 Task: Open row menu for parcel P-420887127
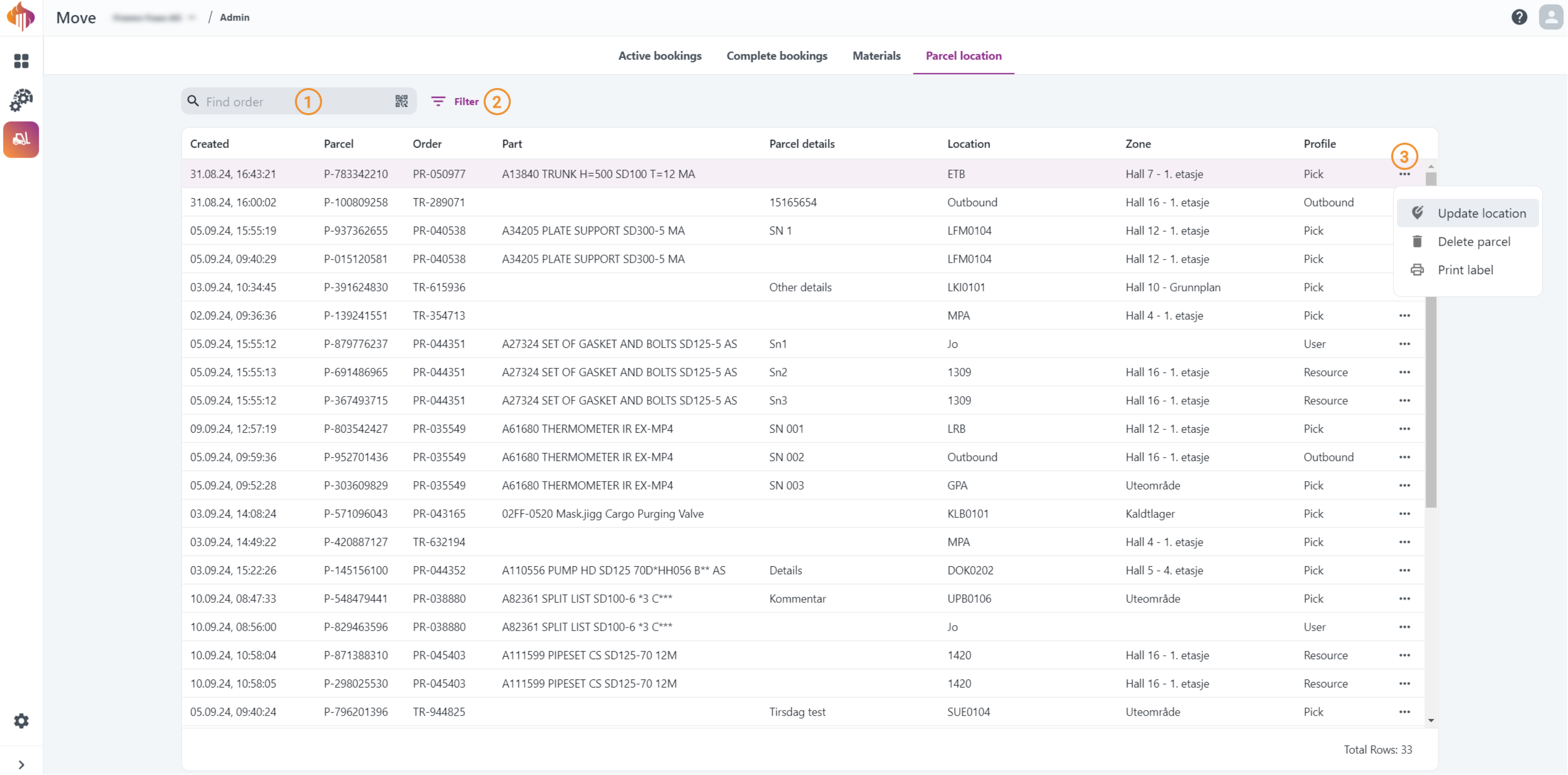[1403, 542]
